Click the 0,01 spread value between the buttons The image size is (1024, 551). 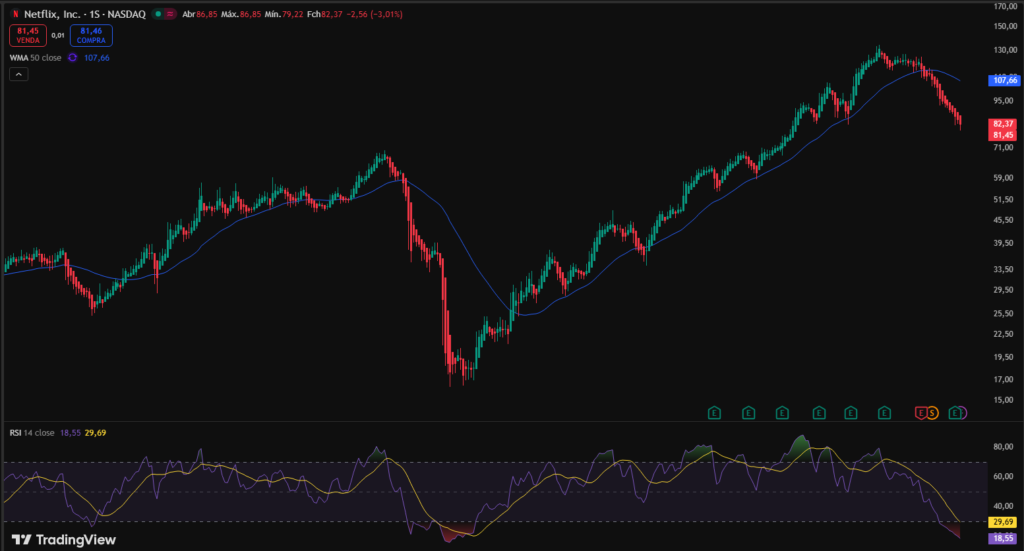point(58,35)
